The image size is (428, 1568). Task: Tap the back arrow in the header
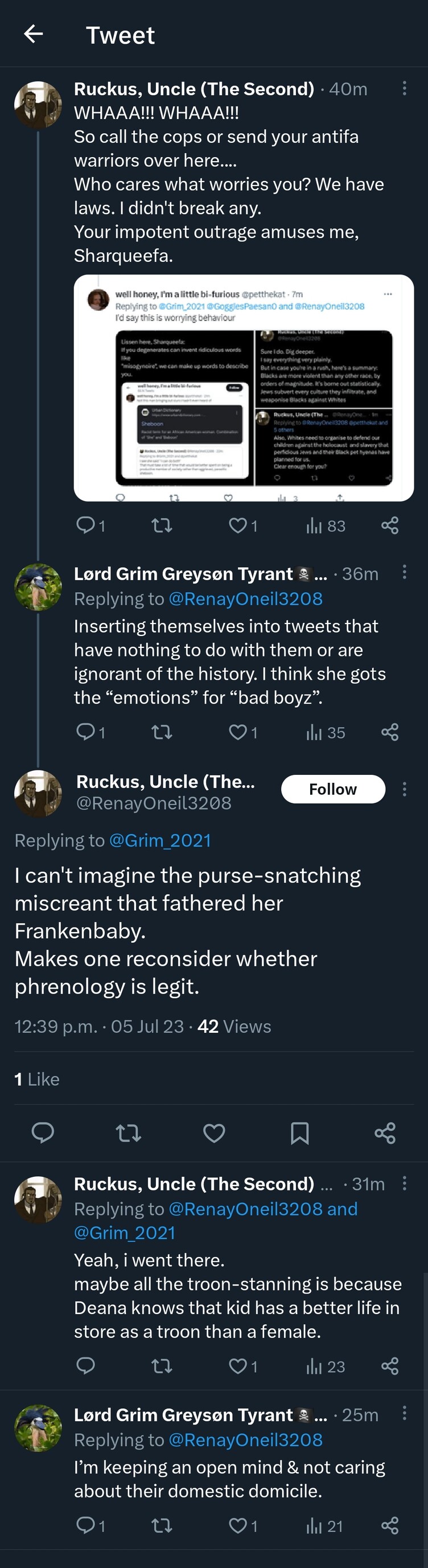click(34, 34)
